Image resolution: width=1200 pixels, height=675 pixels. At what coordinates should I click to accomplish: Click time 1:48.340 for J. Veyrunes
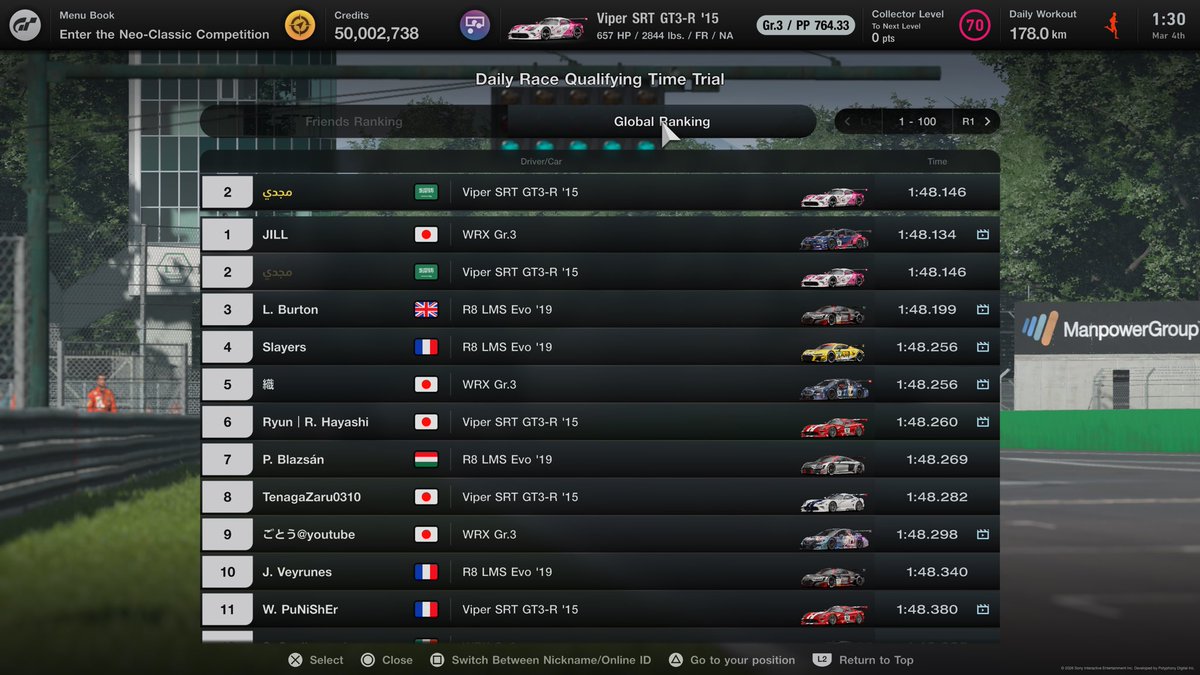point(937,572)
